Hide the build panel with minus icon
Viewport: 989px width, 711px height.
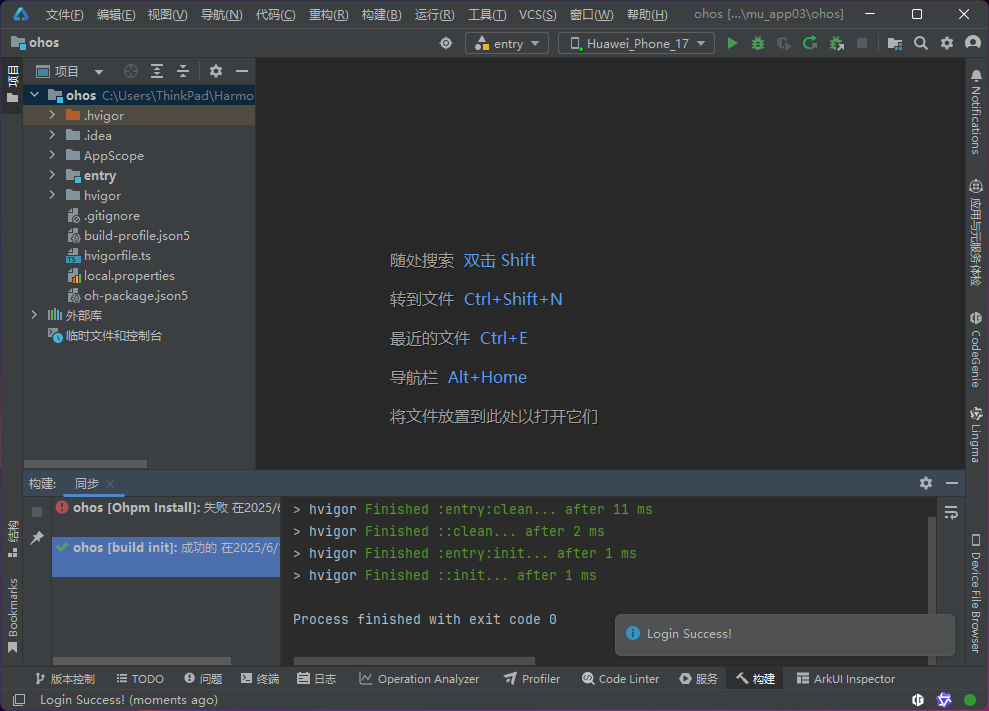[952, 483]
